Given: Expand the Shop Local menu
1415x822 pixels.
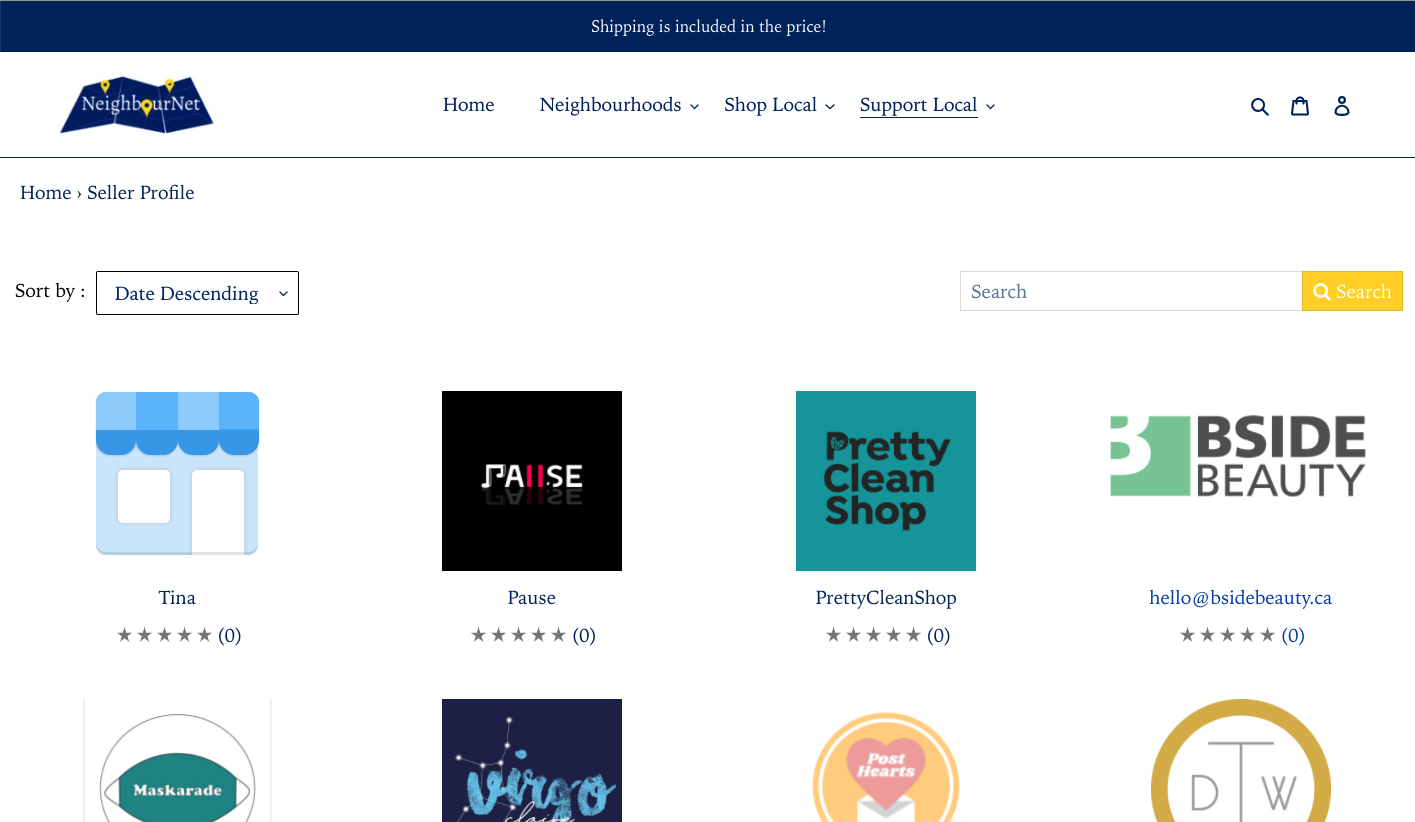Looking at the screenshot, I should pyautogui.click(x=779, y=105).
